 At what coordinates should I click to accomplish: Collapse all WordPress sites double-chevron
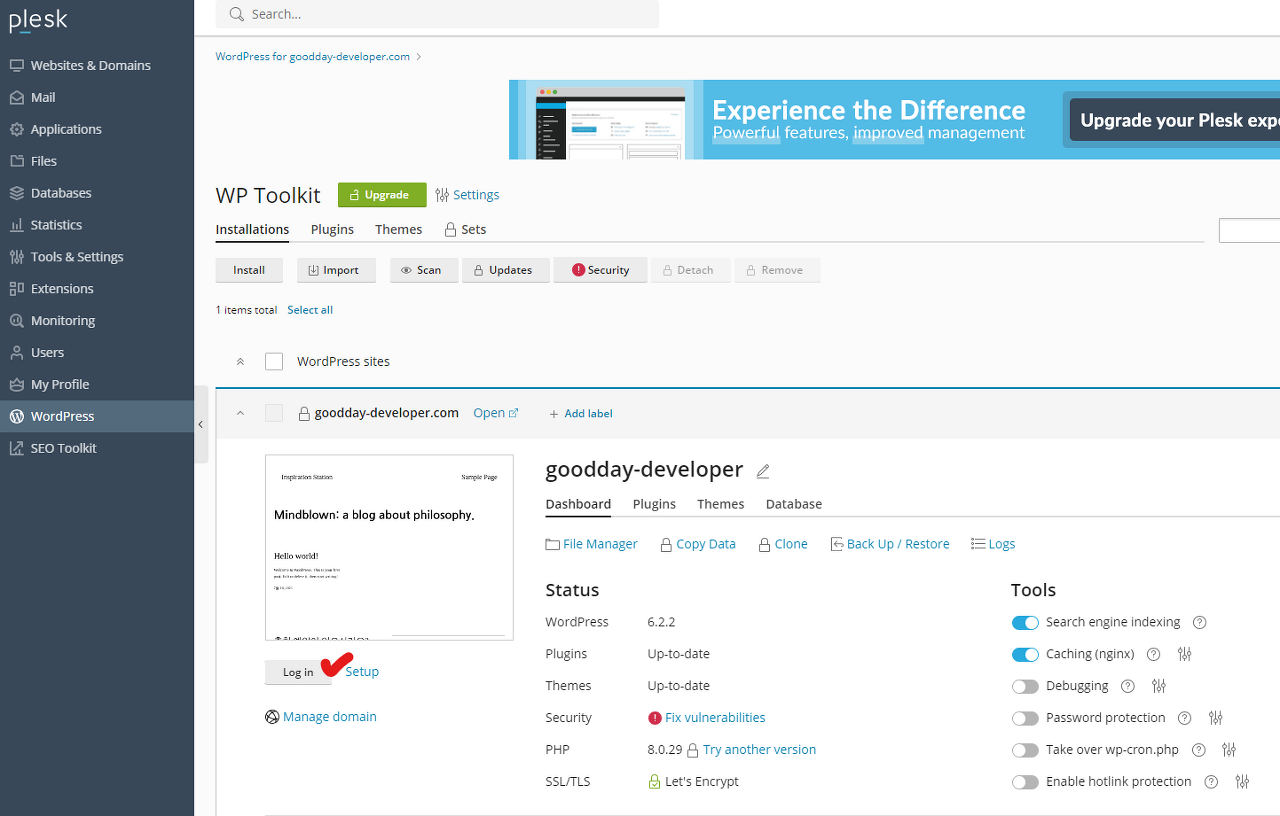click(x=240, y=361)
